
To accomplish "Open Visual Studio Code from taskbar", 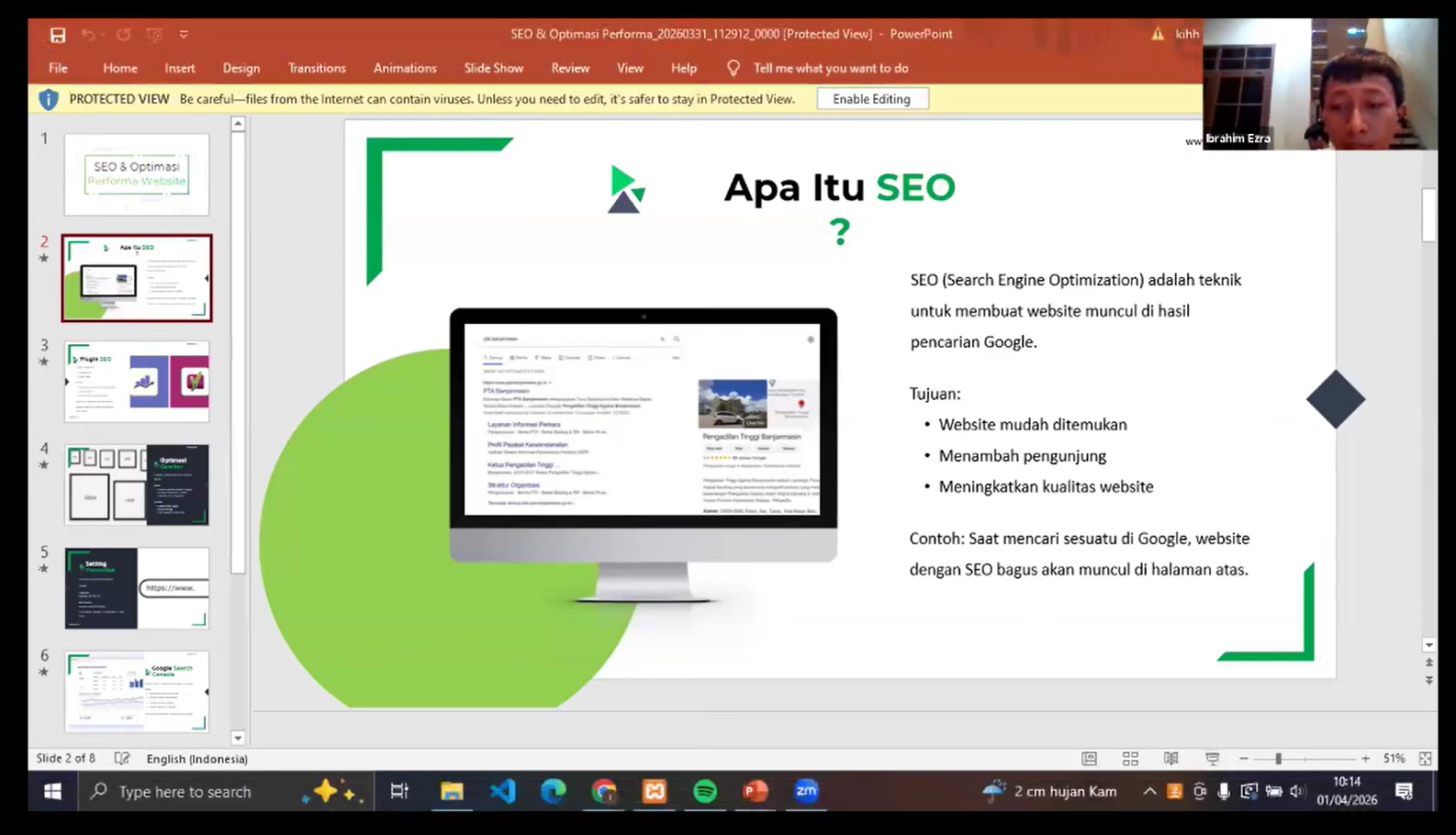I will 502,791.
